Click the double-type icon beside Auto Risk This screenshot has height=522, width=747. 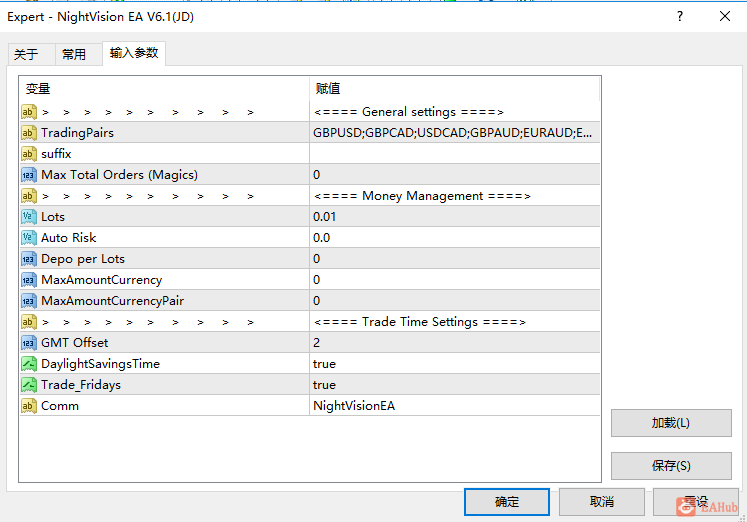tap(29, 238)
